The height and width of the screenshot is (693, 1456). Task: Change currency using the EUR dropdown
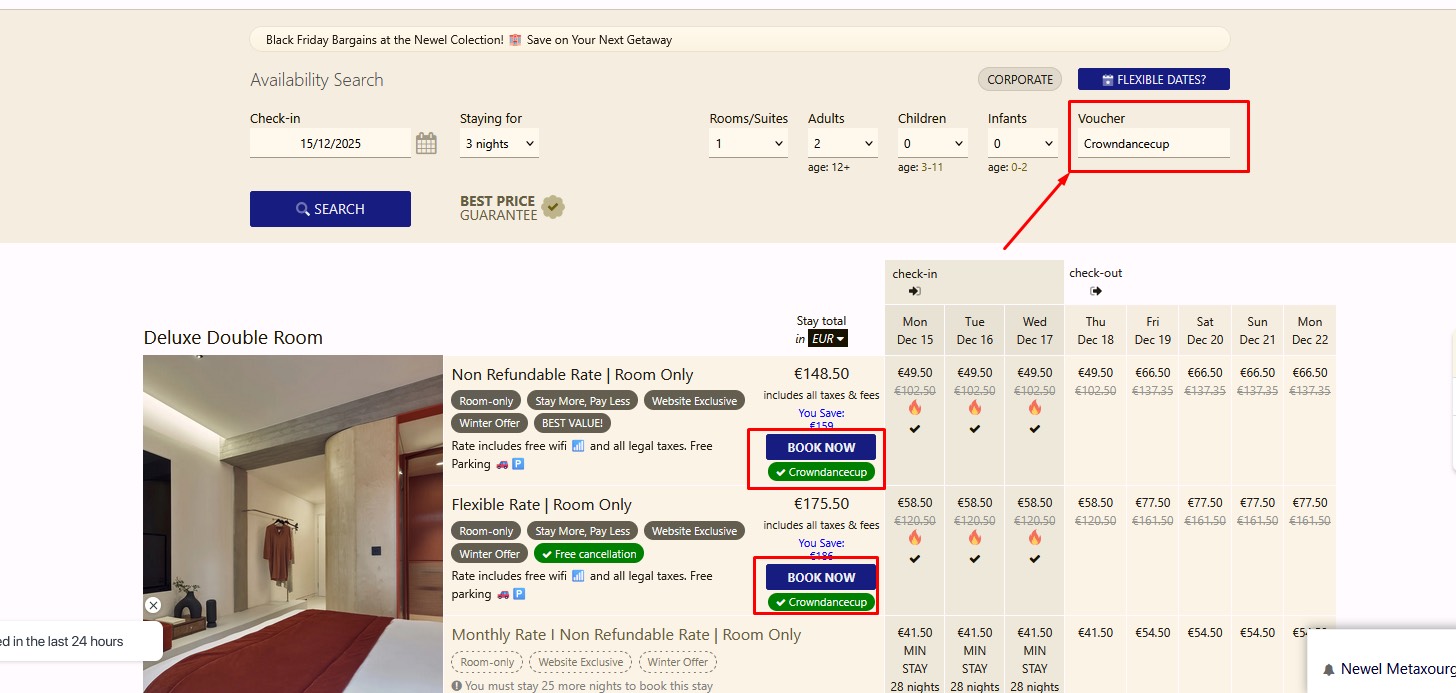tap(827, 339)
